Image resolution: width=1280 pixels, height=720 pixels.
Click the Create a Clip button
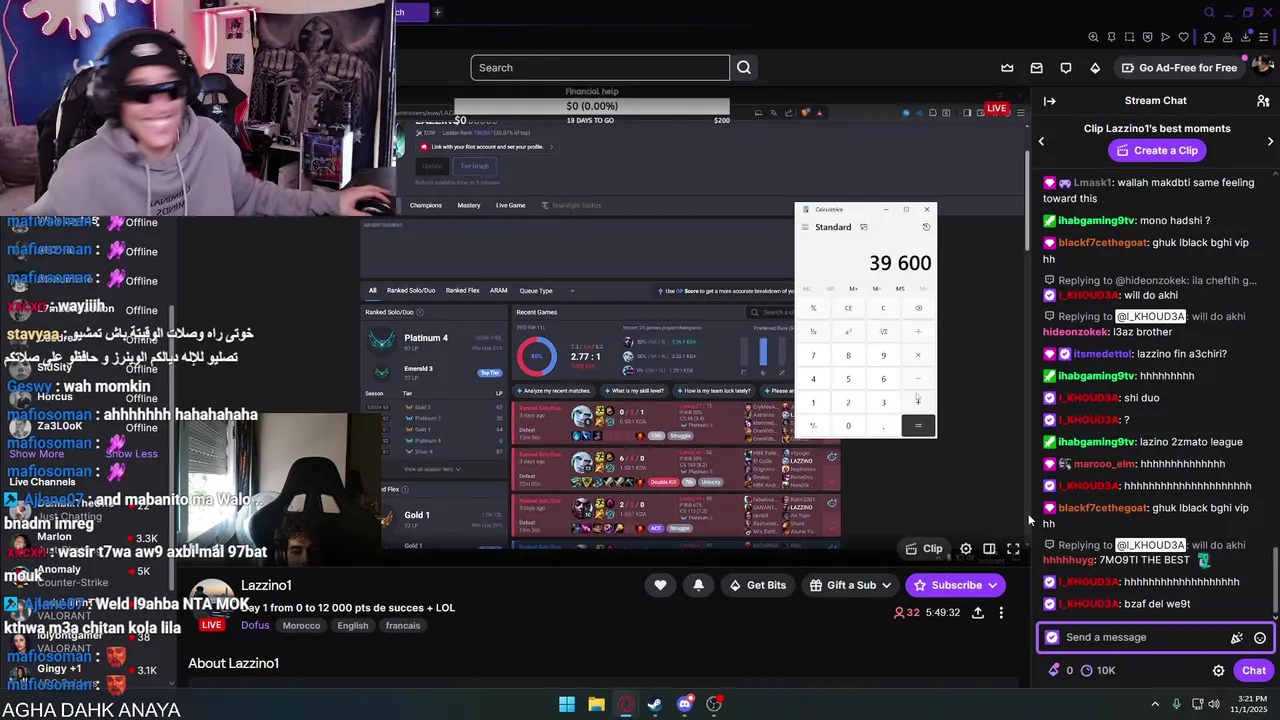pos(1155,151)
